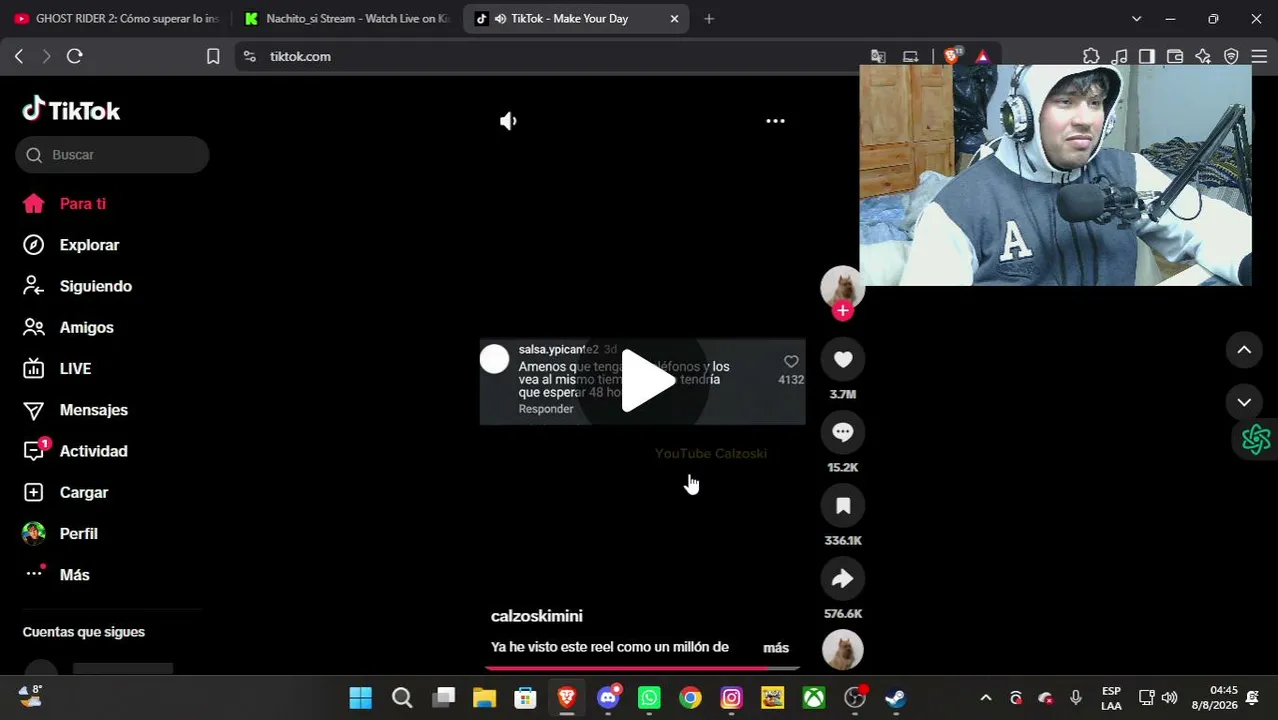
Task: Share video with arrow icon
Action: coord(843,579)
